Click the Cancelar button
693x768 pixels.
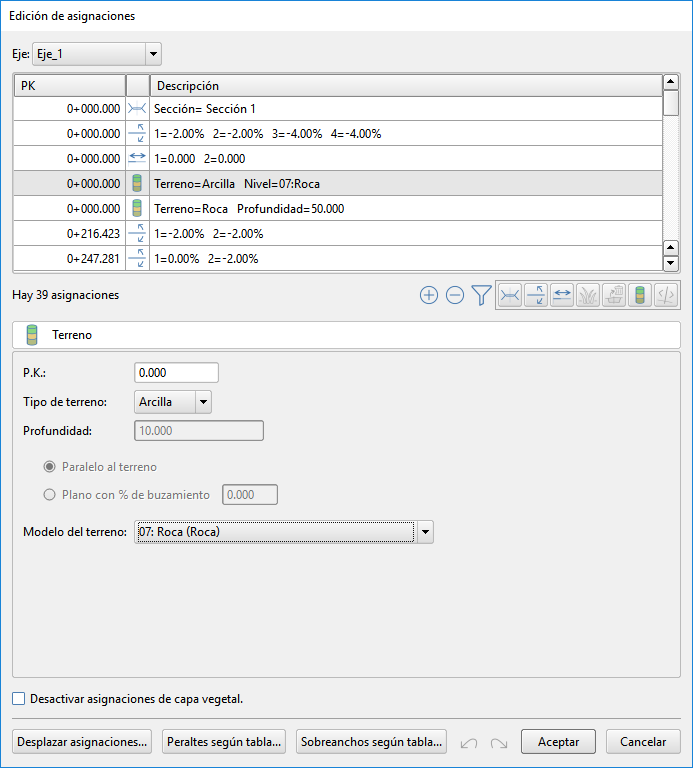(643, 742)
